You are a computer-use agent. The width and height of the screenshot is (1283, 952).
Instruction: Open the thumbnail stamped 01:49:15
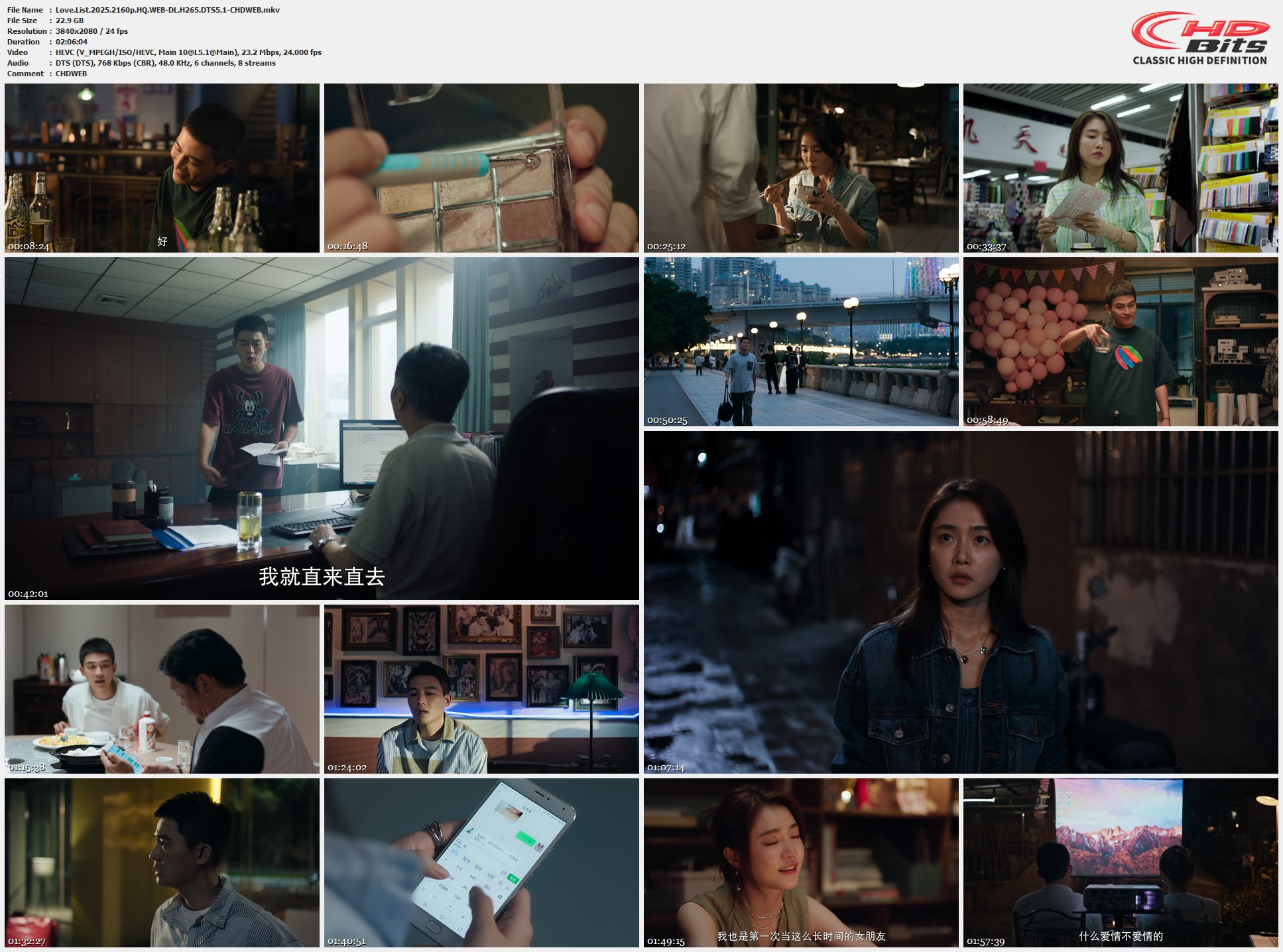click(801, 863)
